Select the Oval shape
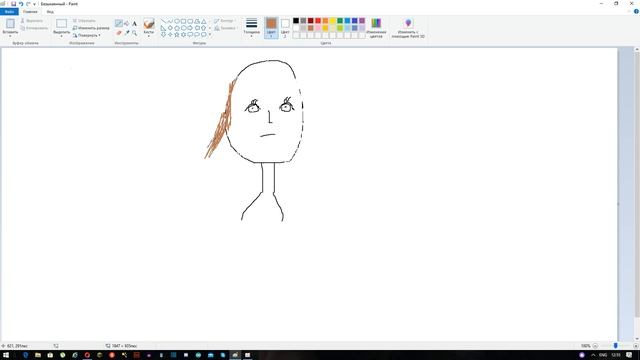 (177, 21)
